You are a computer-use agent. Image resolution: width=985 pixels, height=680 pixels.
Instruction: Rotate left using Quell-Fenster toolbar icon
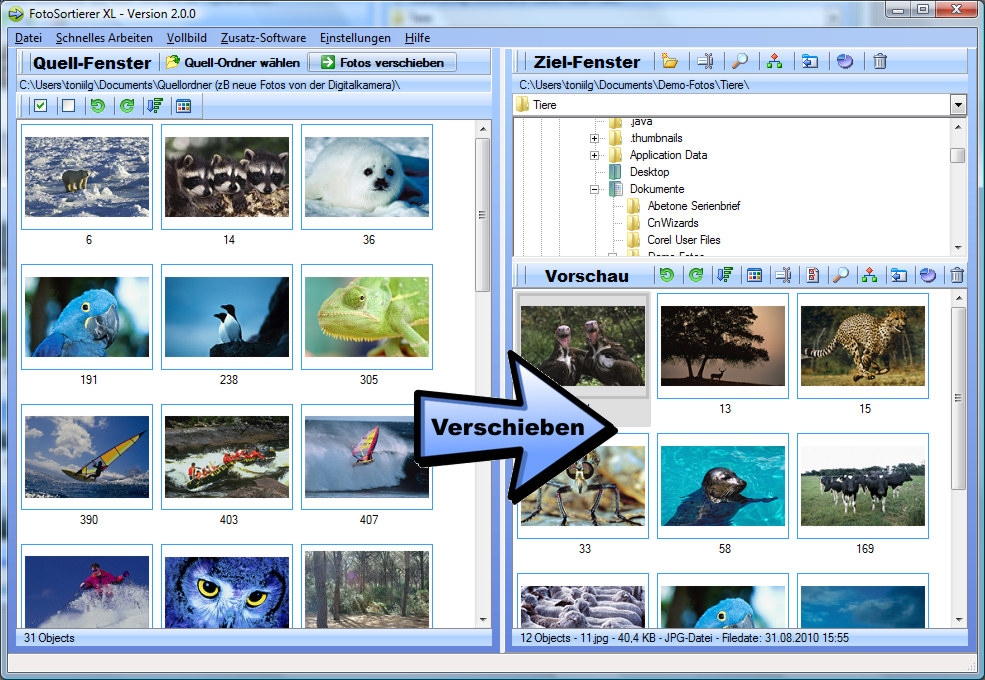coord(98,106)
